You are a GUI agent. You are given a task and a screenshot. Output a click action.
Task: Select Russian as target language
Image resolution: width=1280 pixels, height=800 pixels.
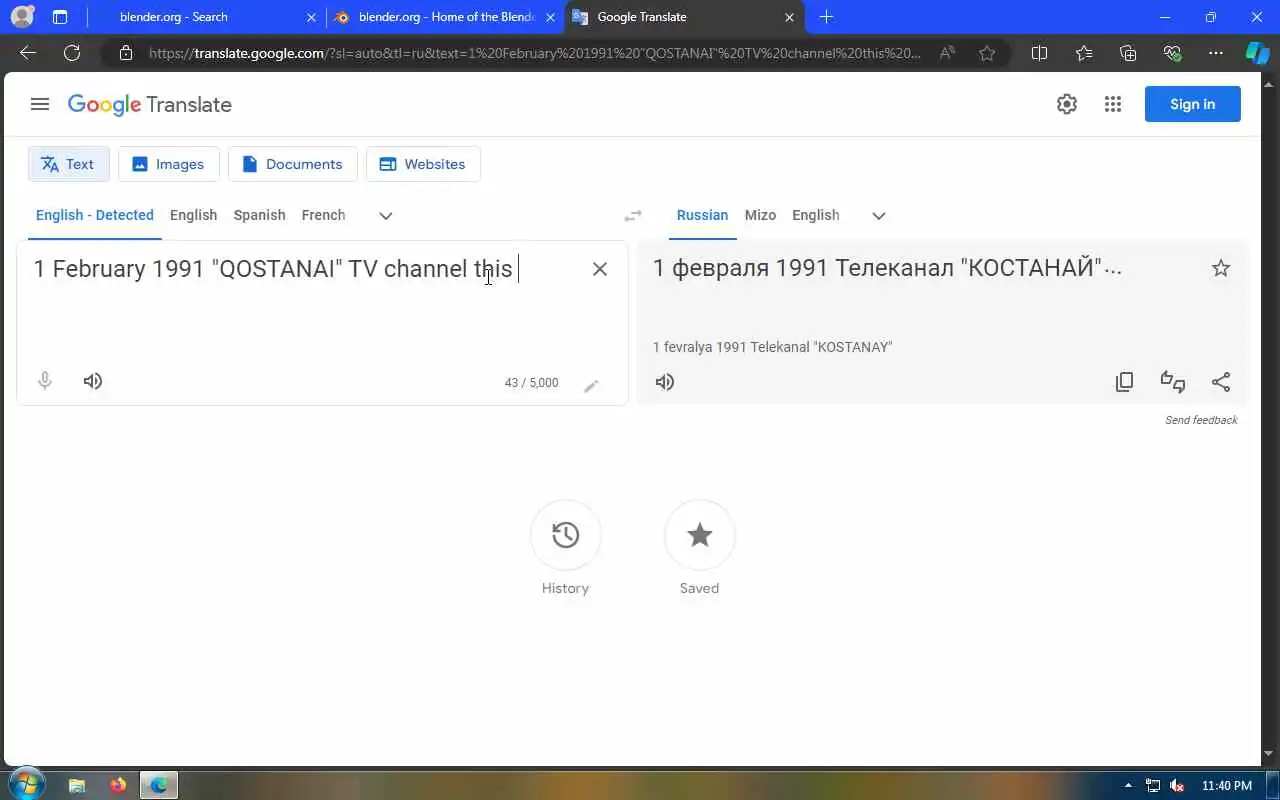click(702, 215)
